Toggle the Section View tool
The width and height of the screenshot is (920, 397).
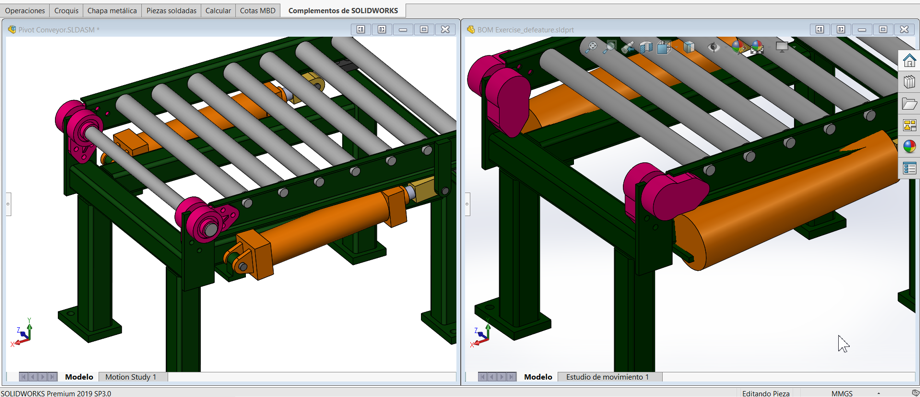point(646,47)
